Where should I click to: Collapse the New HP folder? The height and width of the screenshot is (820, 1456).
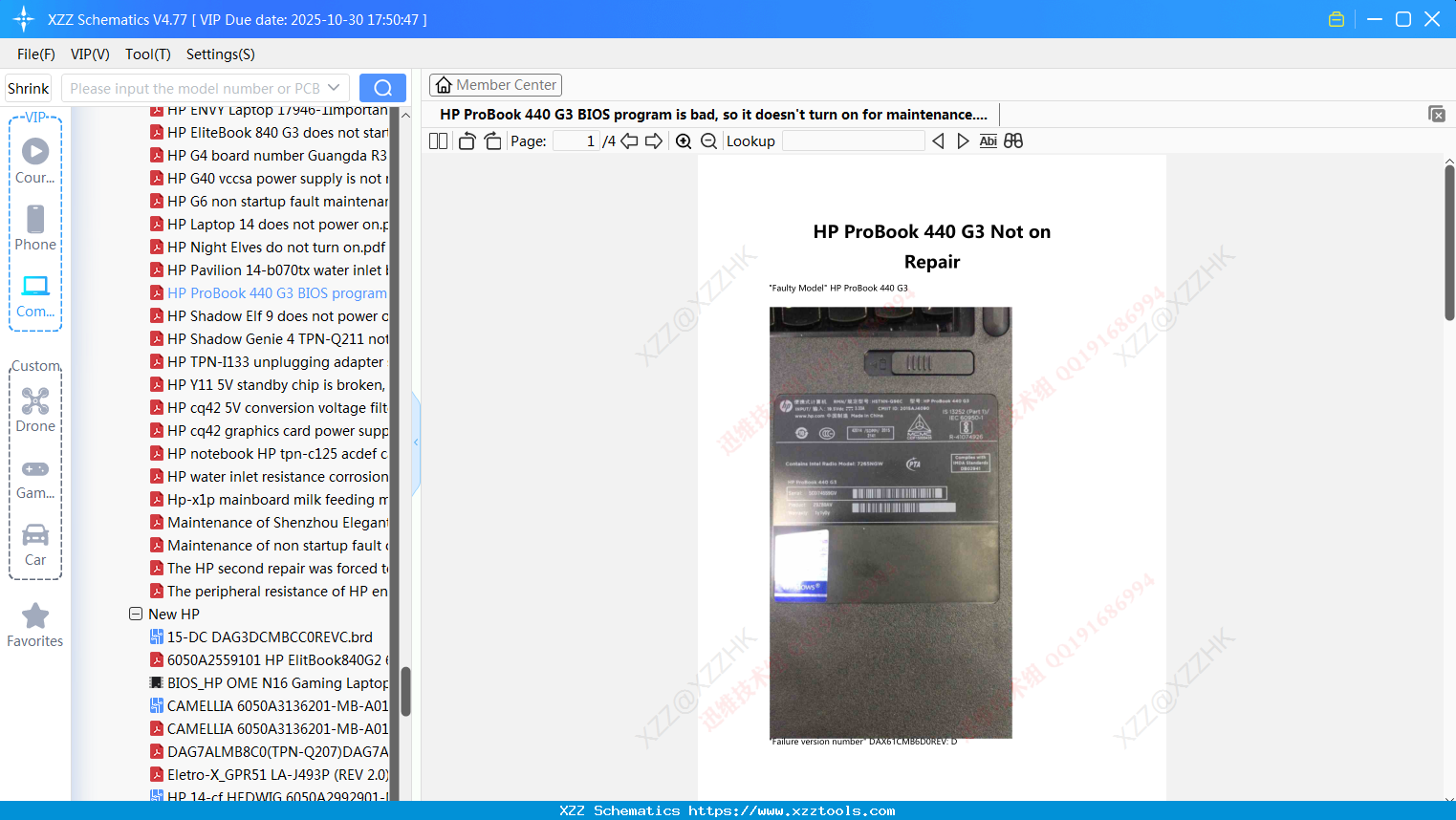pyautogui.click(x=136, y=614)
